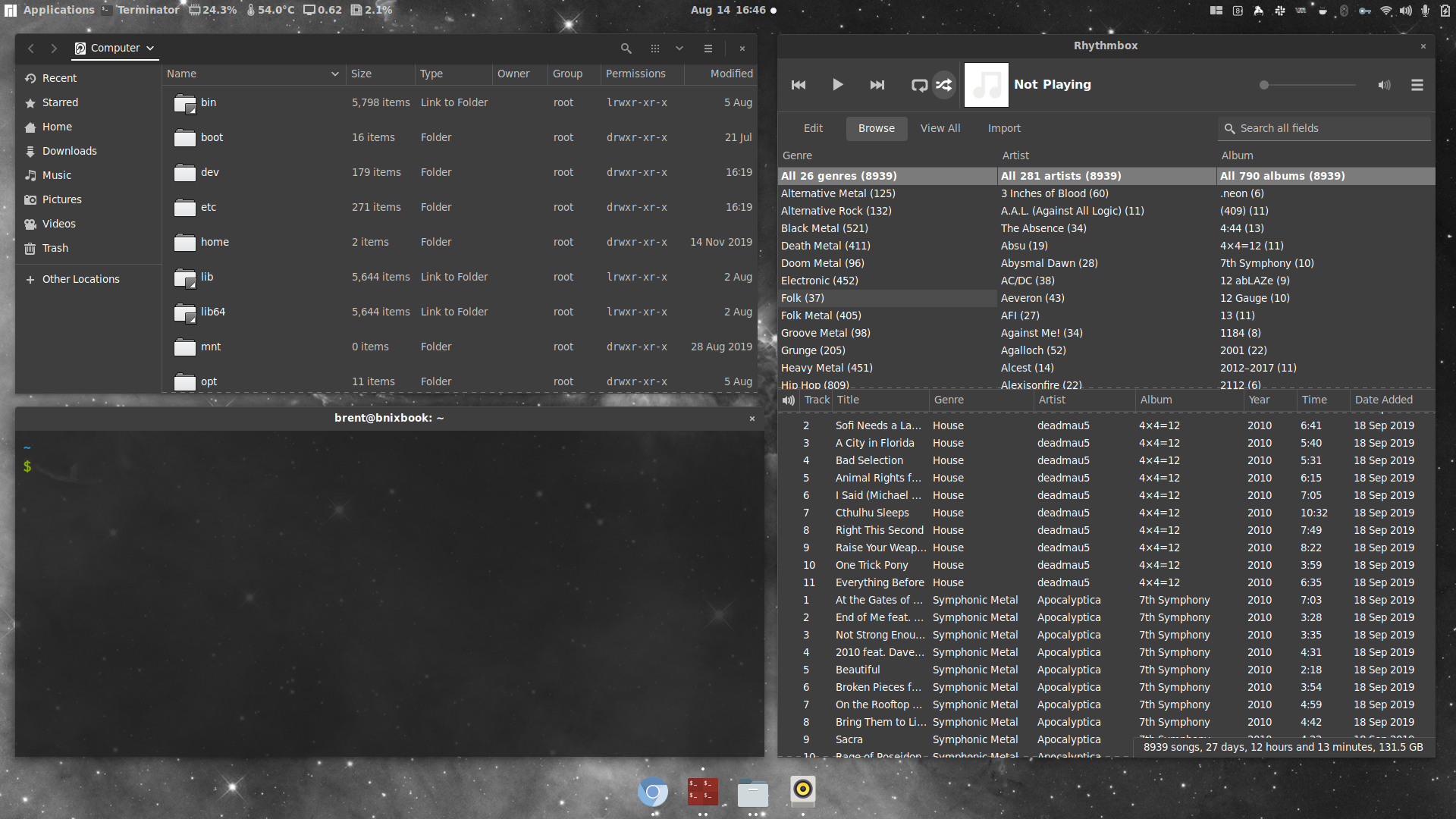Click the Browse tab in Rhythmbox
Viewport: 1456px width, 819px height.
coord(876,128)
